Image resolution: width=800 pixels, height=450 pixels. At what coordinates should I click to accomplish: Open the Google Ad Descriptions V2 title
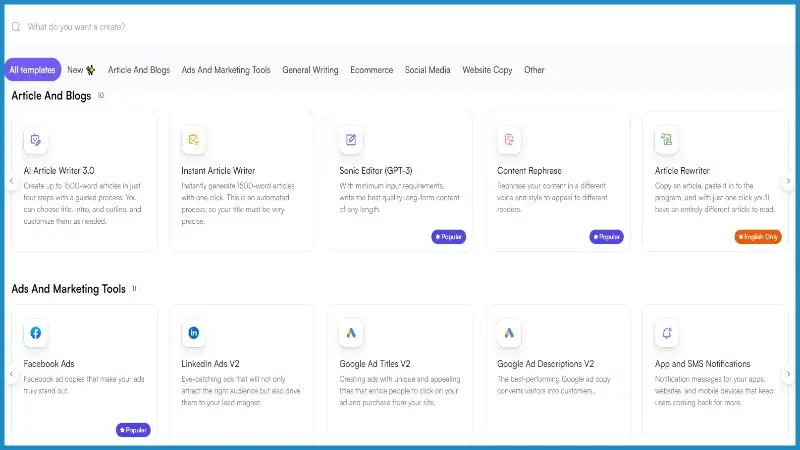coord(545,364)
